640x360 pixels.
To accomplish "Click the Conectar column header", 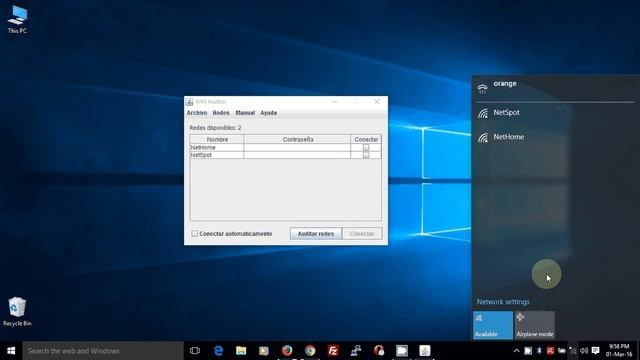I will [x=366, y=139].
